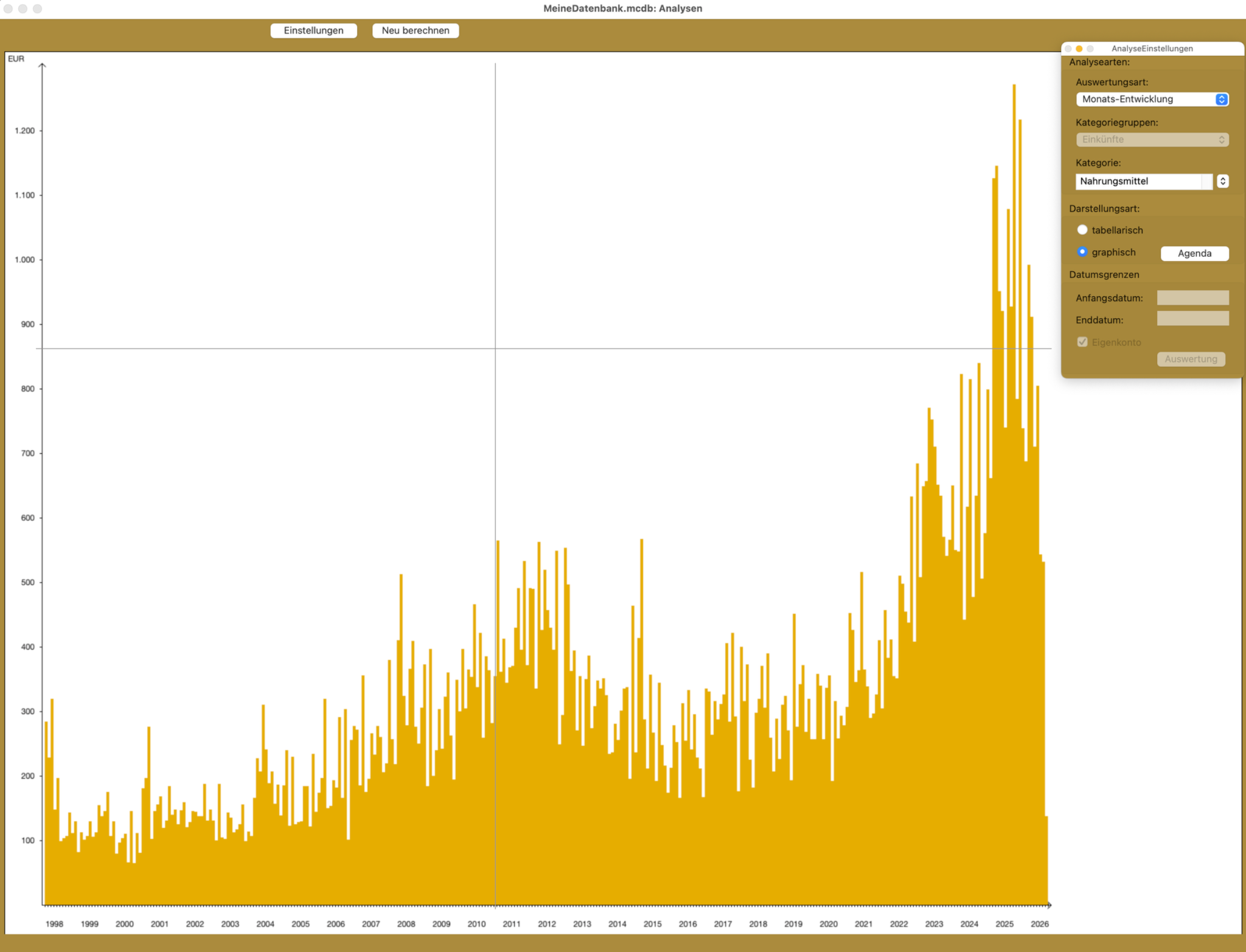Click the Nahrungsmittel category text field

[x=1144, y=181]
